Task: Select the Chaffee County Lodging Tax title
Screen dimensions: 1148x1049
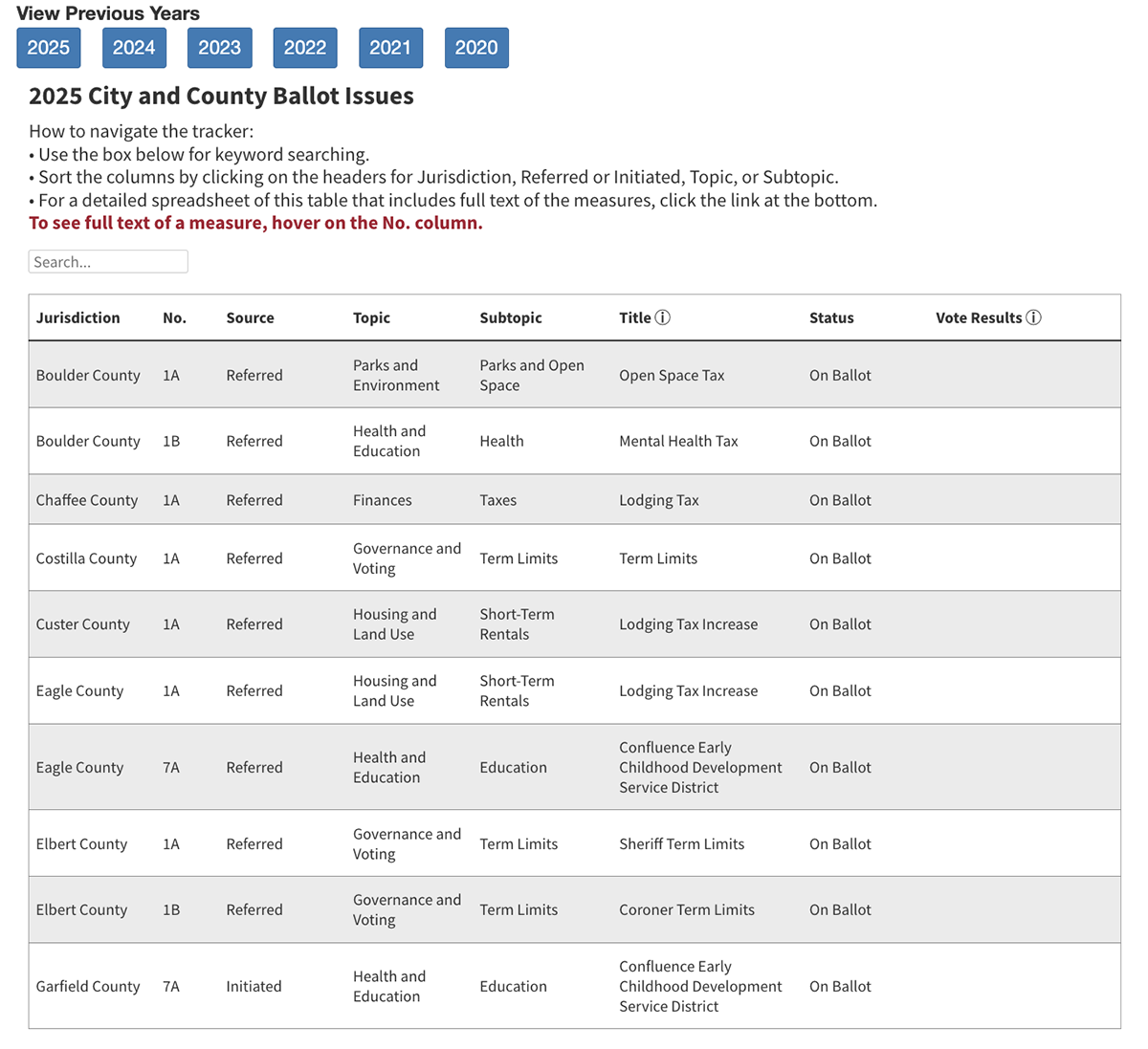Action: tap(659, 500)
